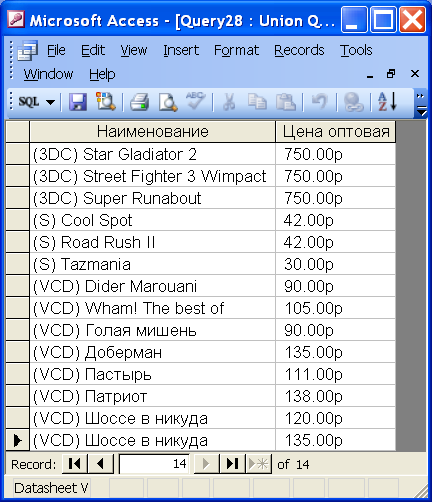Screen dimensions: 432x502
Task: Open the Help menu
Action: [102, 74]
